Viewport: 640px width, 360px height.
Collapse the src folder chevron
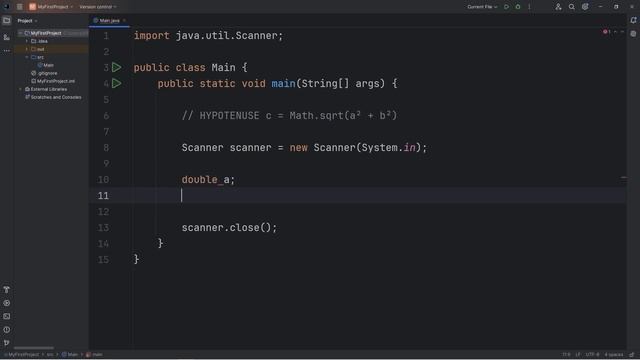click(x=27, y=57)
